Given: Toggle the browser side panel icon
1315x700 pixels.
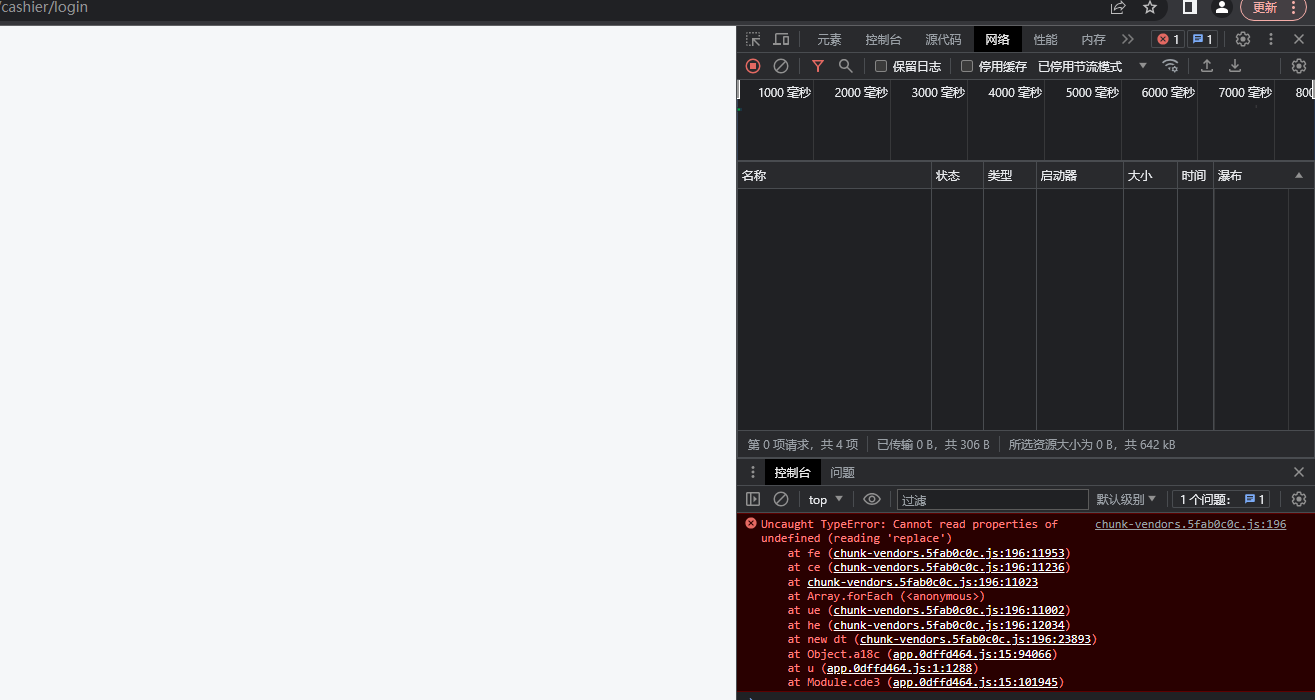Looking at the screenshot, I should point(1190,8).
